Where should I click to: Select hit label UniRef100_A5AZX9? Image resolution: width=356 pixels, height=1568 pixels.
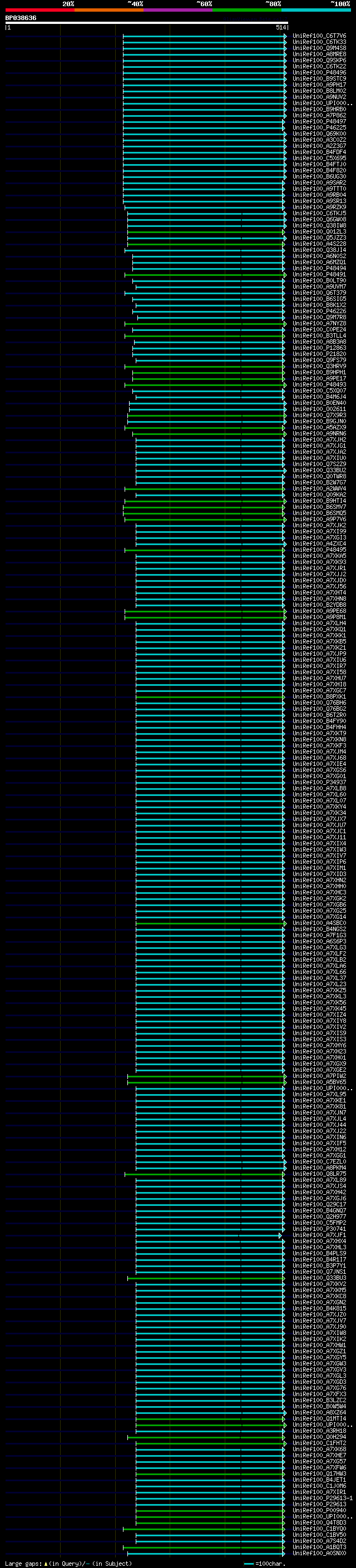[x=319, y=427]
